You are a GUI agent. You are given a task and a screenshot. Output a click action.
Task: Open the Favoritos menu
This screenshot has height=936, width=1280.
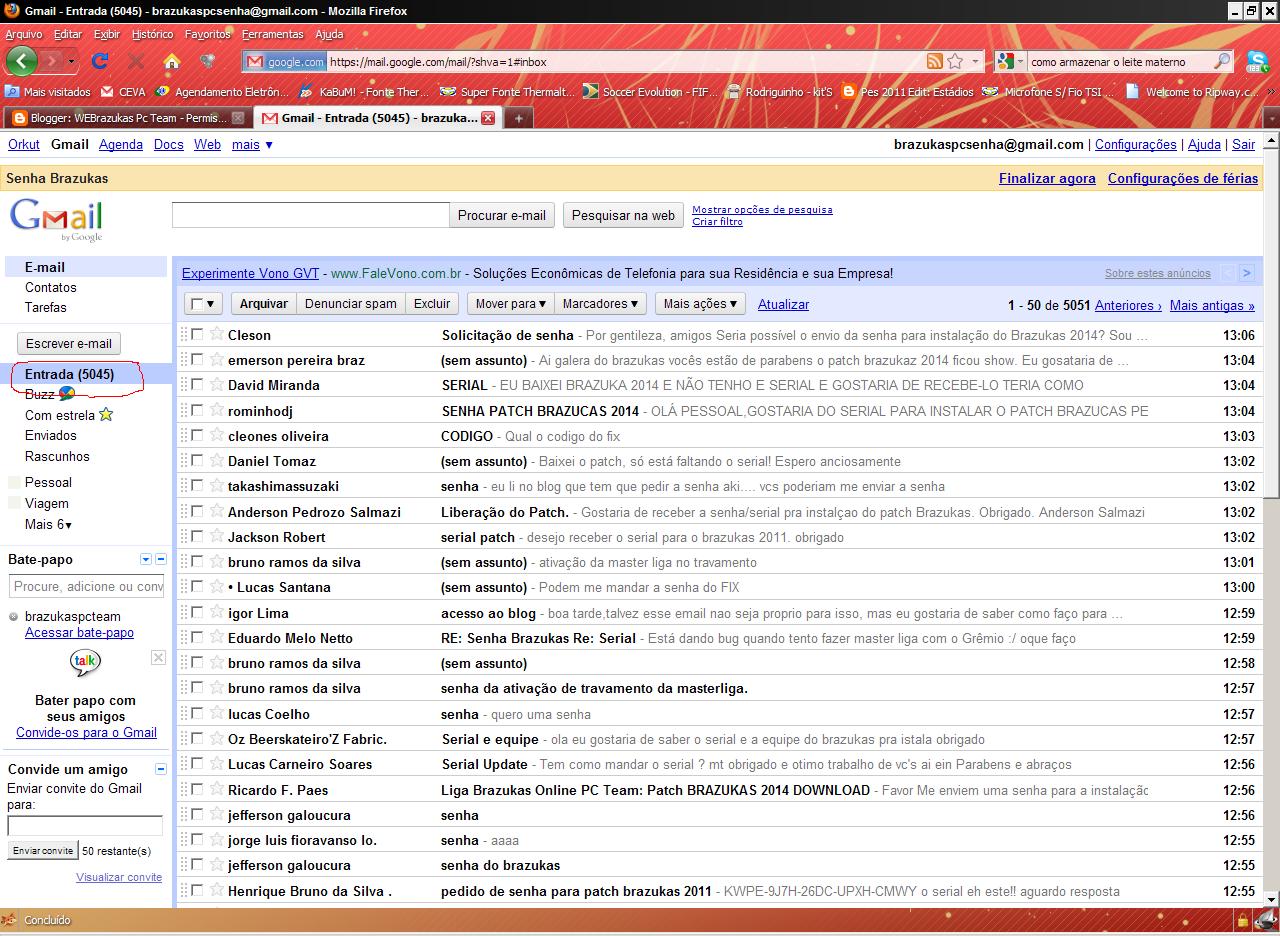pyautogui.click(x=208, y=34)
